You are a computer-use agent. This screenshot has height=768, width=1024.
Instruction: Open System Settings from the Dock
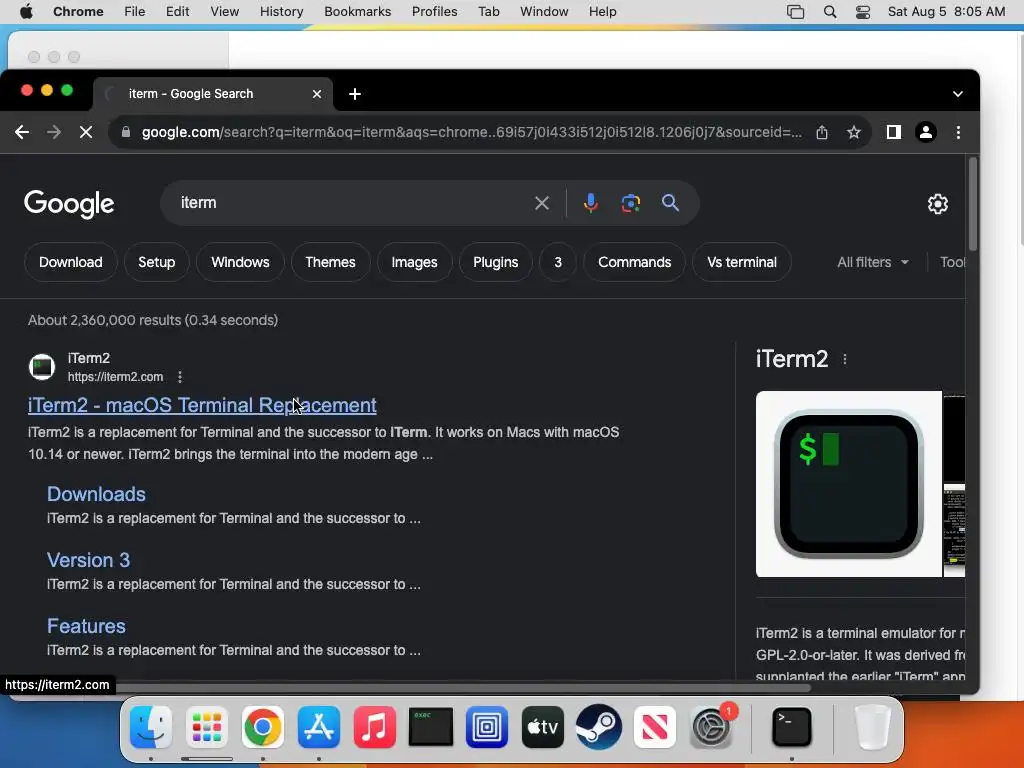711,727
